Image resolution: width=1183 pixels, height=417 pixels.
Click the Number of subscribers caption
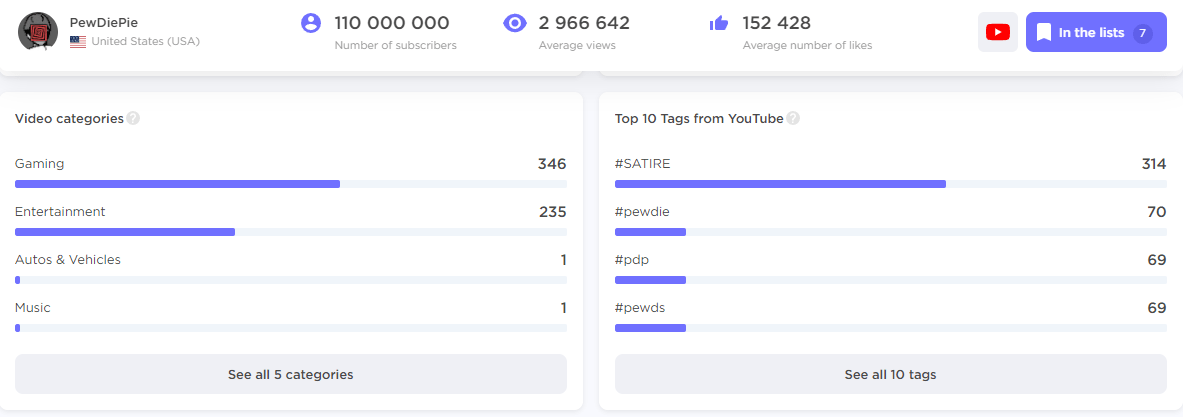point(395,45)
